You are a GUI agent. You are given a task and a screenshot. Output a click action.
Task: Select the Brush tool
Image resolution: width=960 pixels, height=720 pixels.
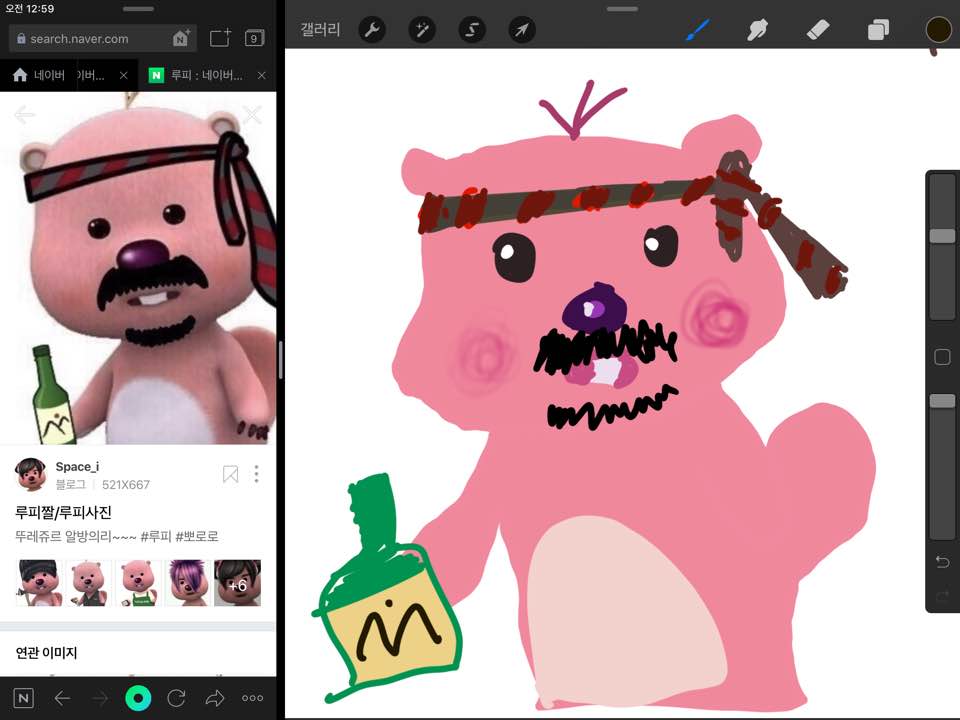click(x=696, y=30)
